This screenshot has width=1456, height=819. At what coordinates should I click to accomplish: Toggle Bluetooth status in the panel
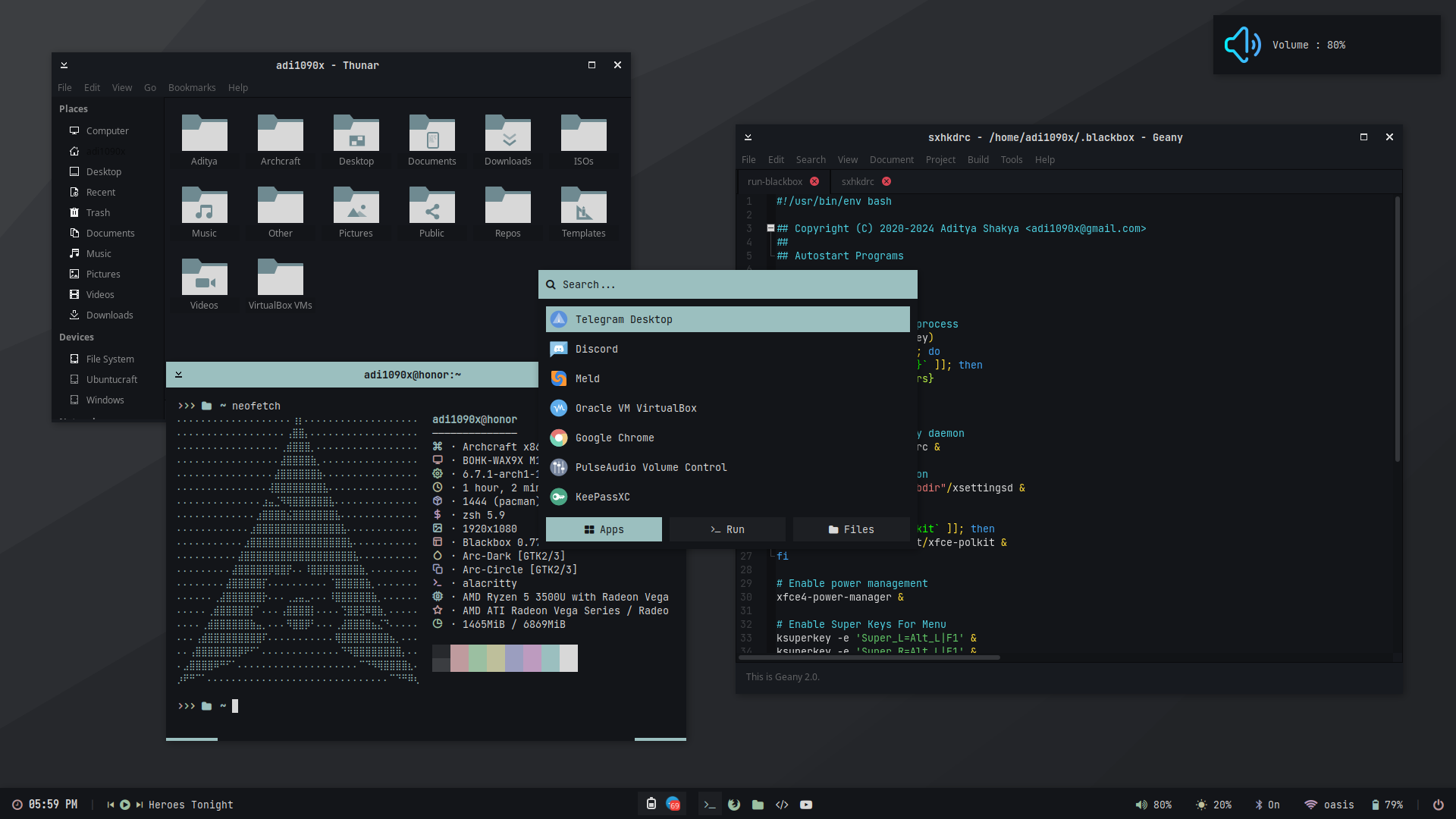1266,805
